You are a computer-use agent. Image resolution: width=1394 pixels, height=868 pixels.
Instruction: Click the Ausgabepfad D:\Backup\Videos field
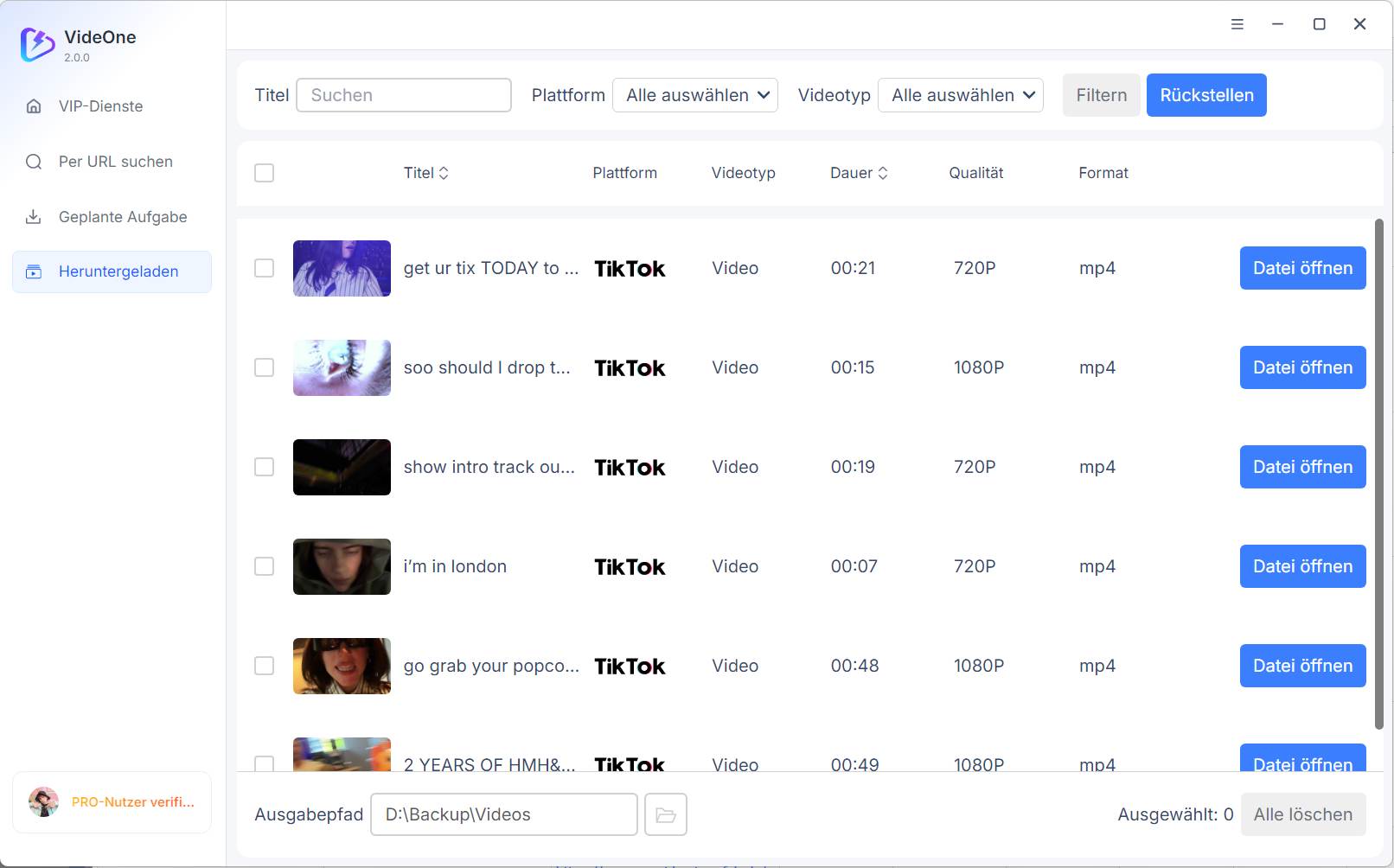pos(504,814)
